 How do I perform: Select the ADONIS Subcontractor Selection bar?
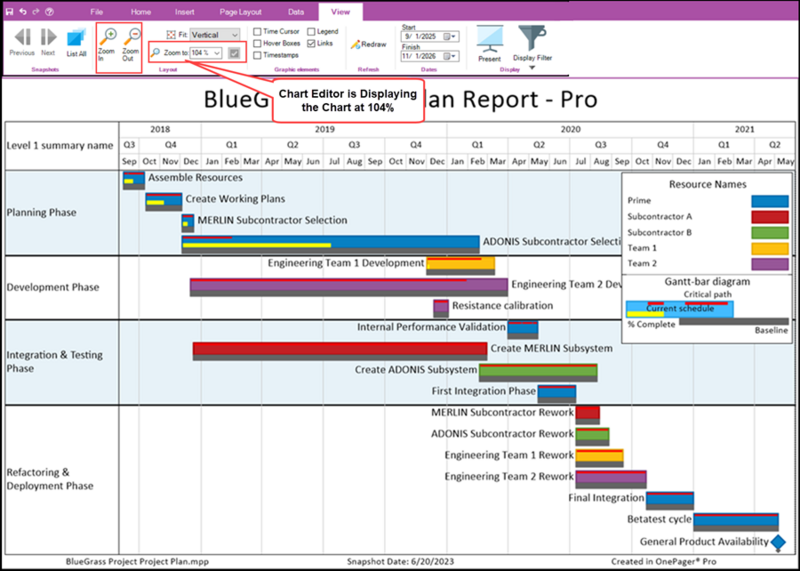[x=331, y=244]
